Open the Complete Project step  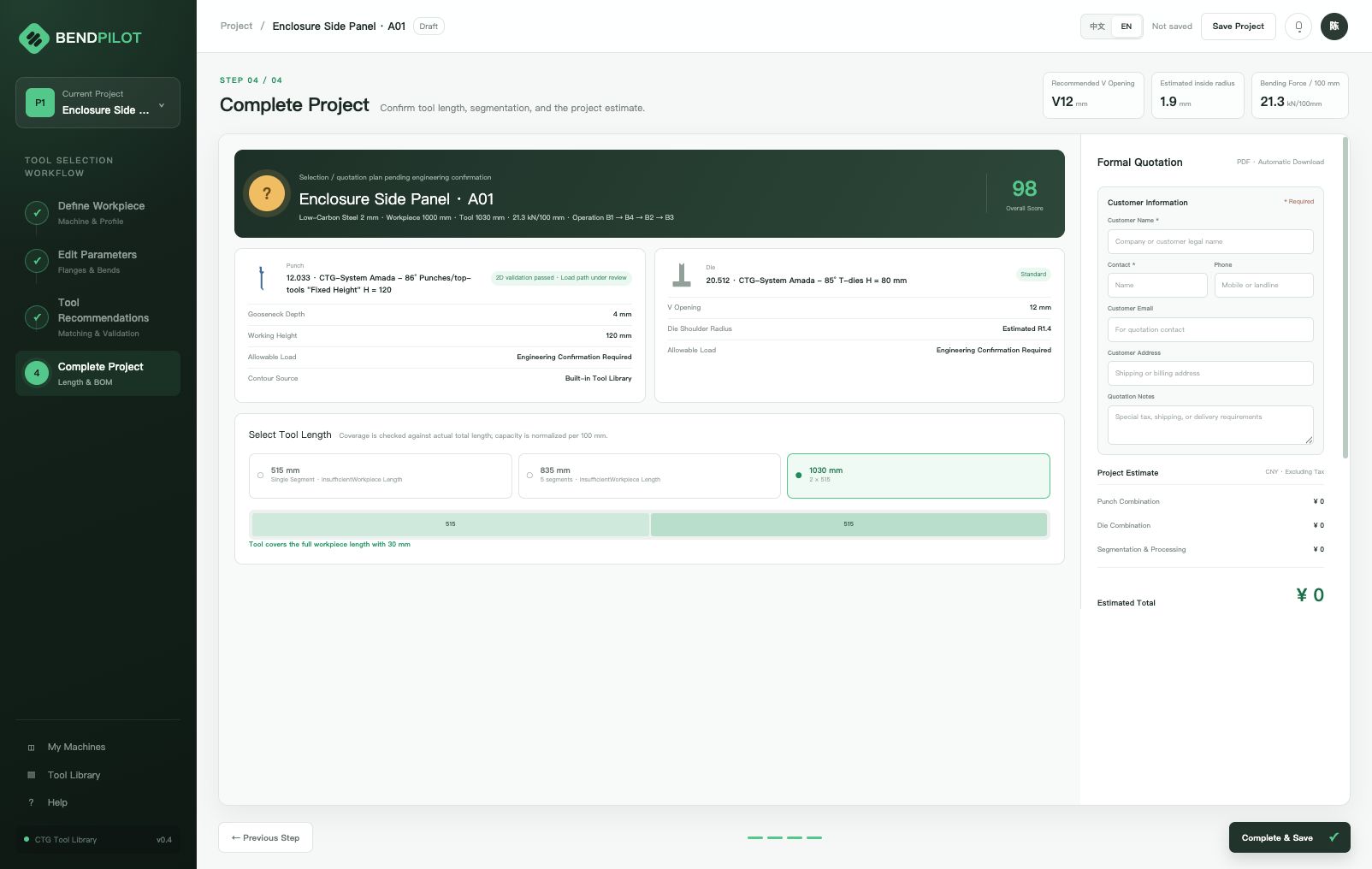(98, 374)
